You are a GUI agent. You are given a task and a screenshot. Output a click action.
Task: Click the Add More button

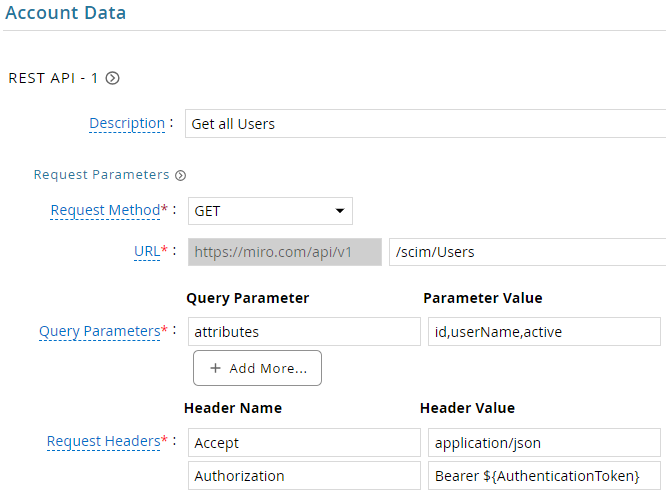tap(257, 368)
